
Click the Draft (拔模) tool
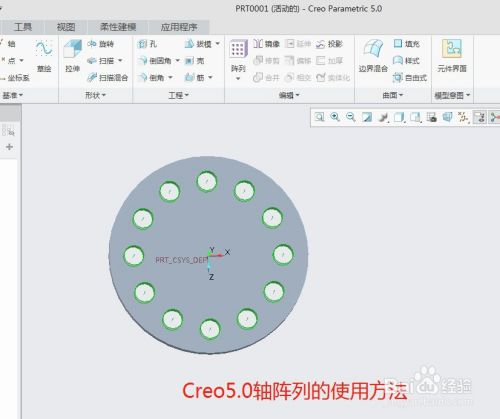pos(198,44)
